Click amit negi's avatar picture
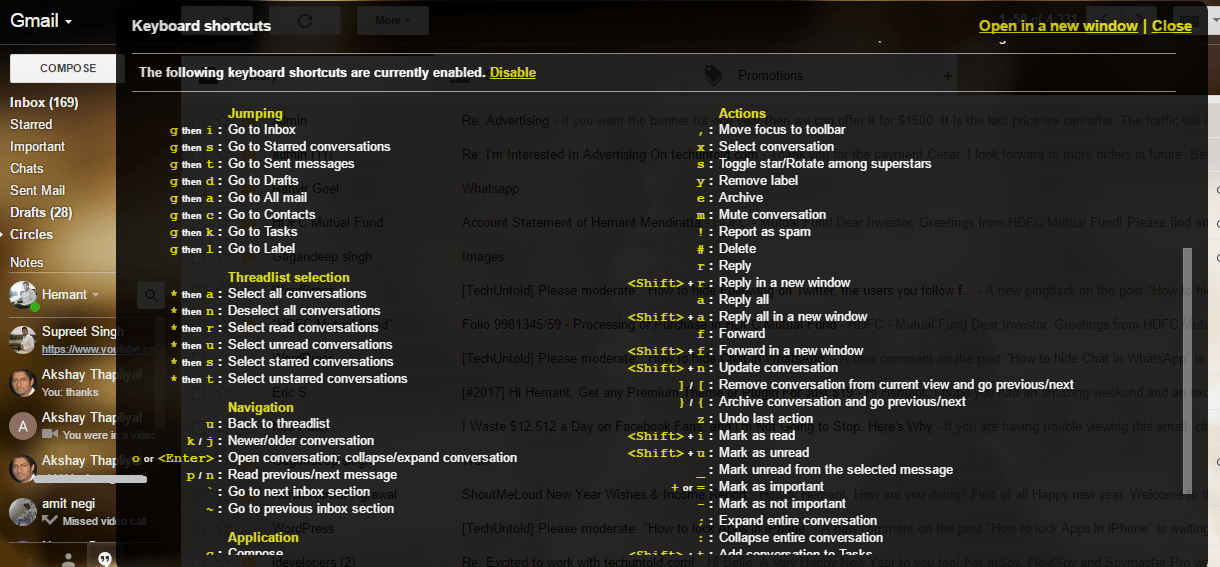The image size is (1220, 567). 23,512
